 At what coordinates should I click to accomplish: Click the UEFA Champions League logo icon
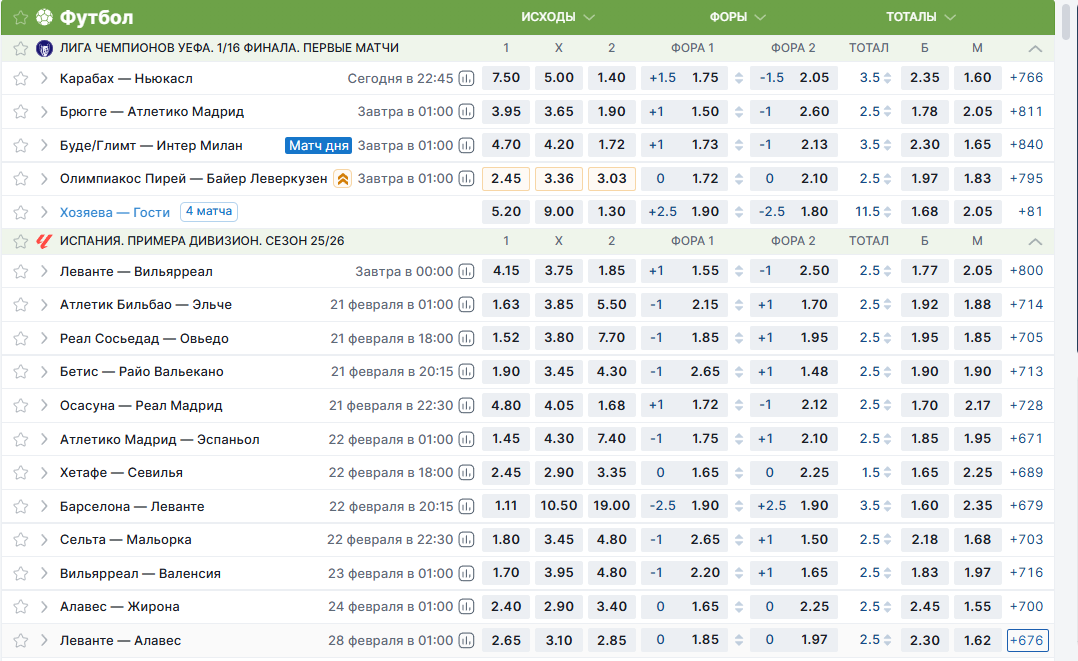pos(44,48)
